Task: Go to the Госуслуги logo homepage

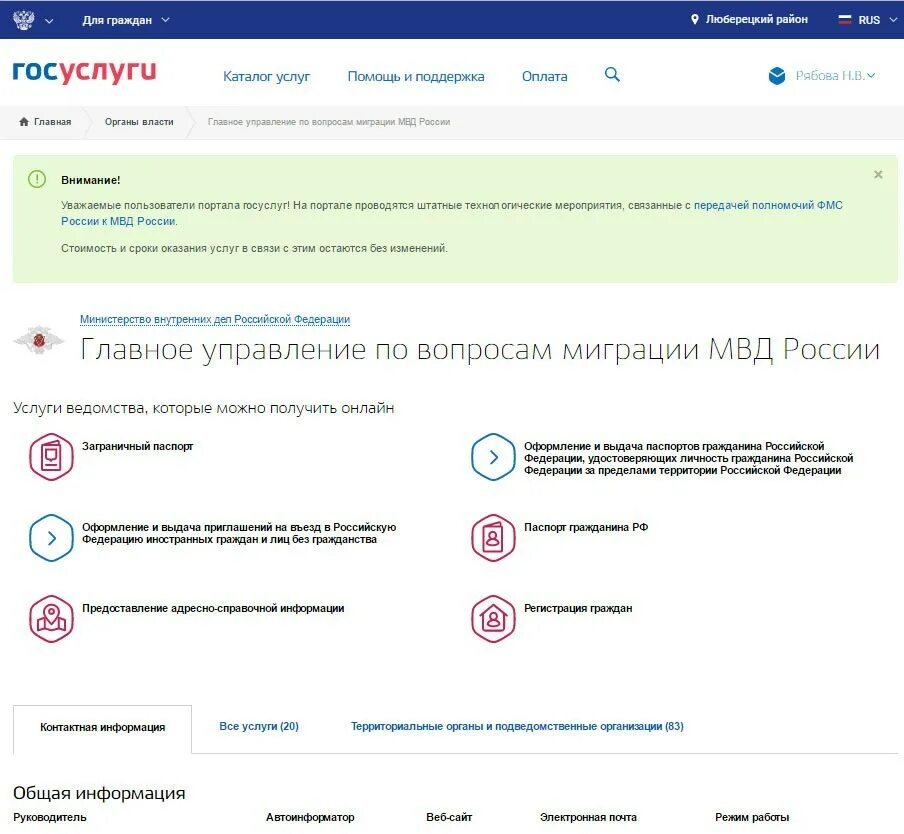Action: coord(84,71)
